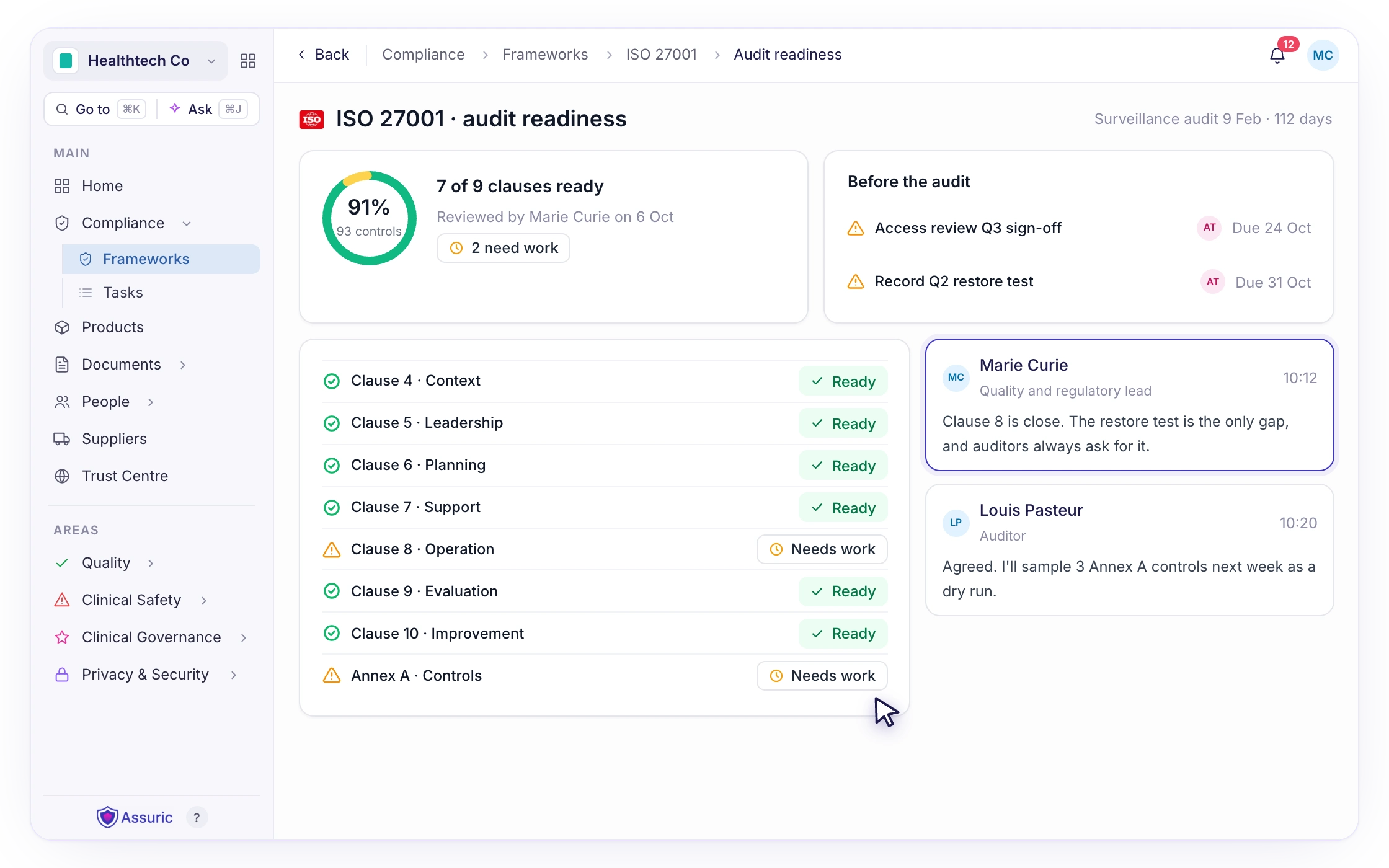
Task: Expand the Quality area chevron
Action: point(151,563)
